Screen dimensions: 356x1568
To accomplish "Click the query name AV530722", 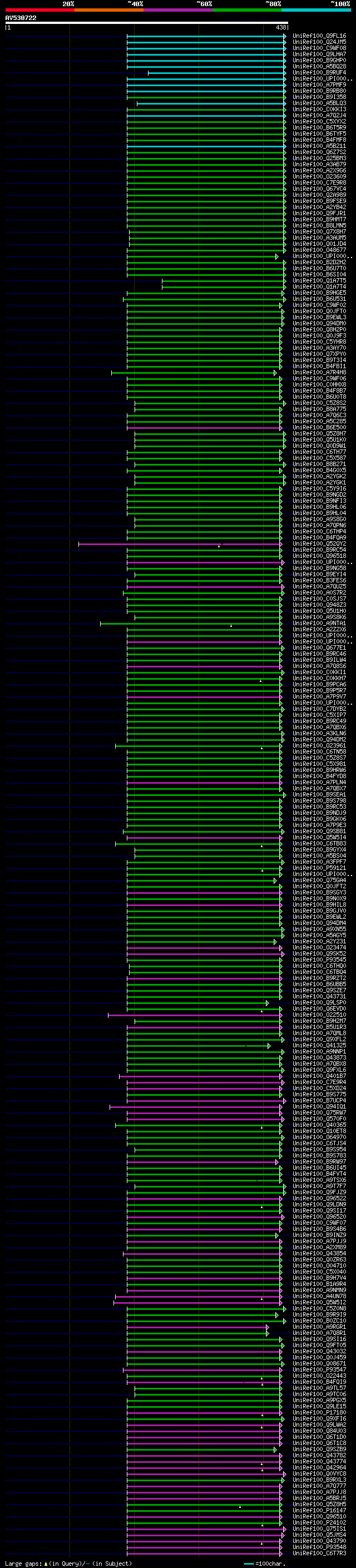I will [21, 18].
